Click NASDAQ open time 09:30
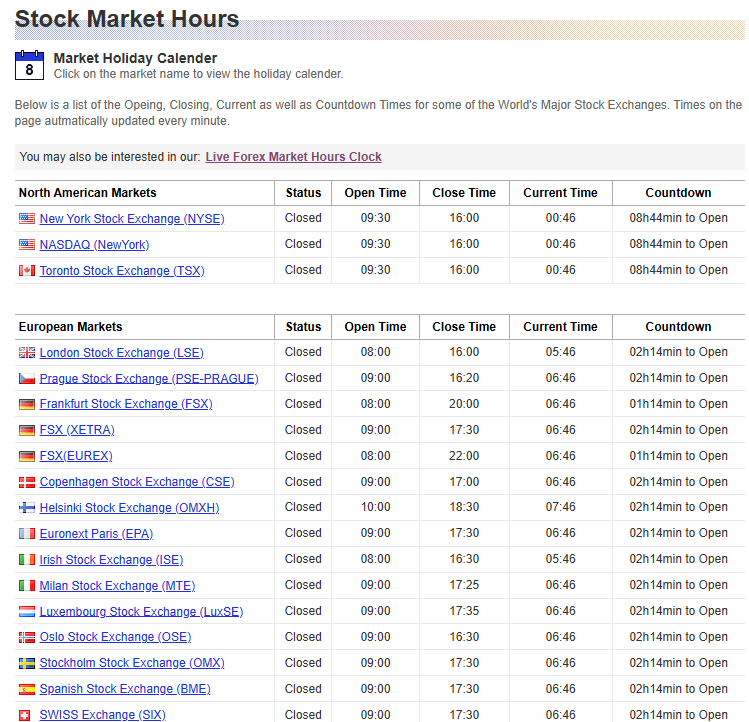This screenshot has width=749, height=722. pyautogui.click(x=375, y=244)
